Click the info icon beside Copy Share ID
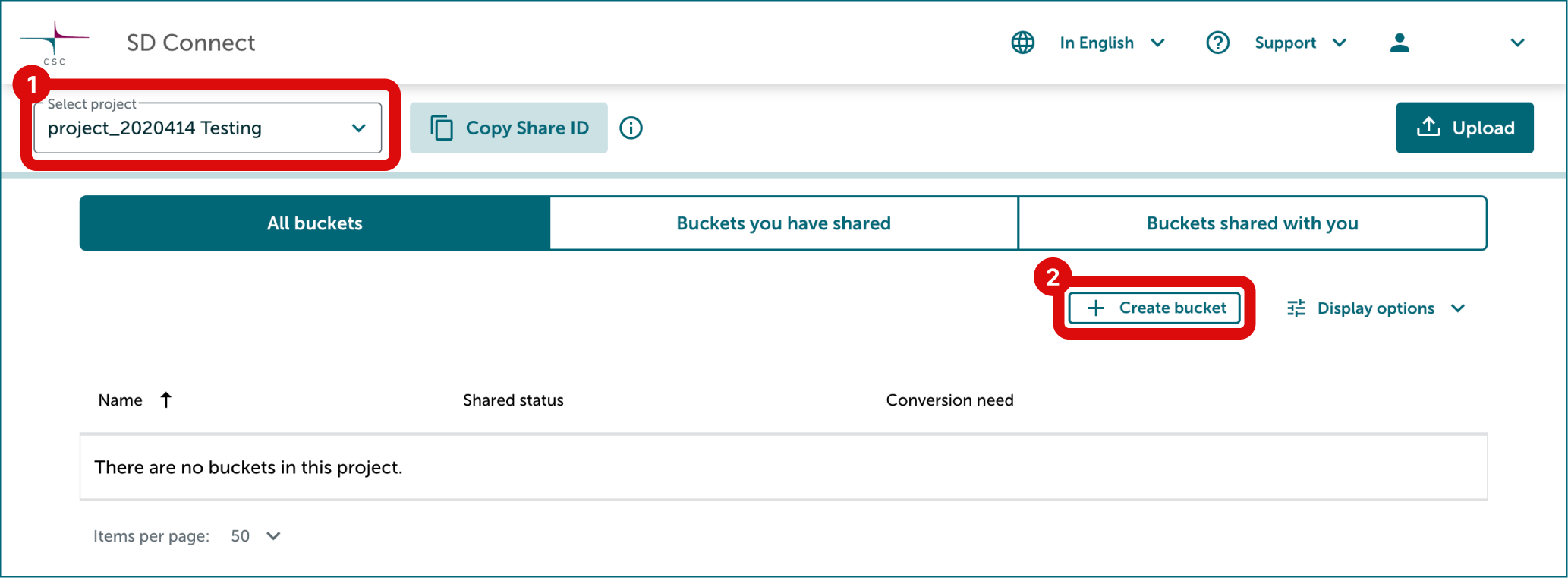 (631, 128)
